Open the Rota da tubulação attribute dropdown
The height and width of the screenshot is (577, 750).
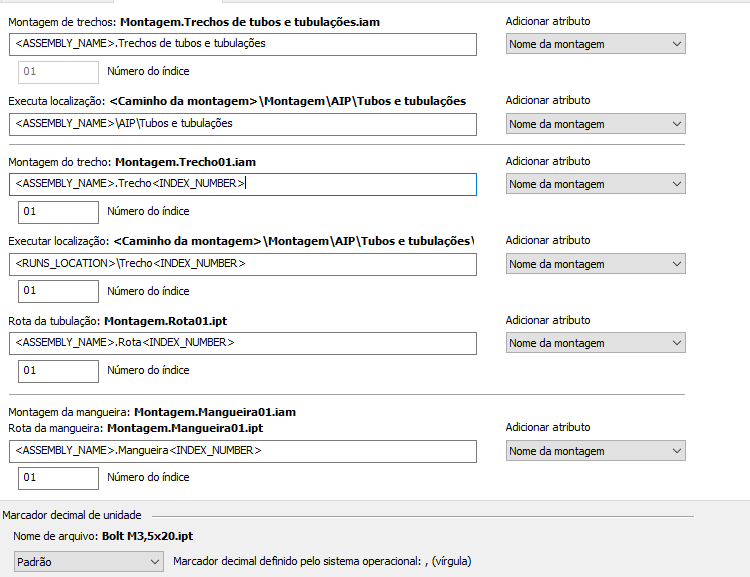coord(595,343)
